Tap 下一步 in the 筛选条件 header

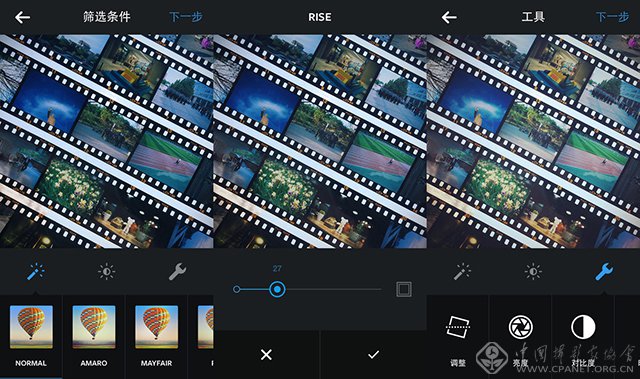(x=186, y=17)
